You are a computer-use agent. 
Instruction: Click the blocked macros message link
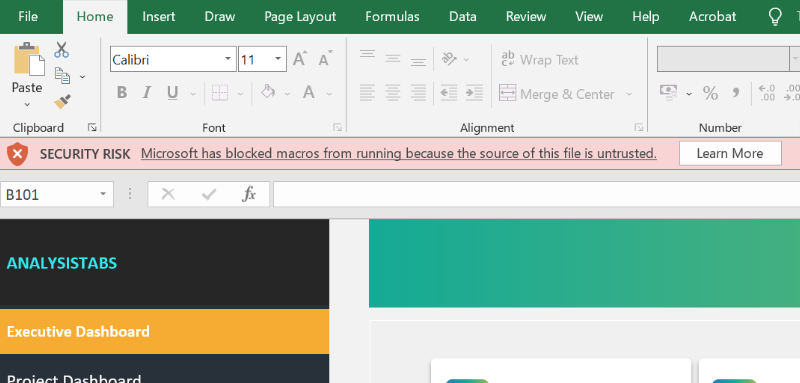398,154
